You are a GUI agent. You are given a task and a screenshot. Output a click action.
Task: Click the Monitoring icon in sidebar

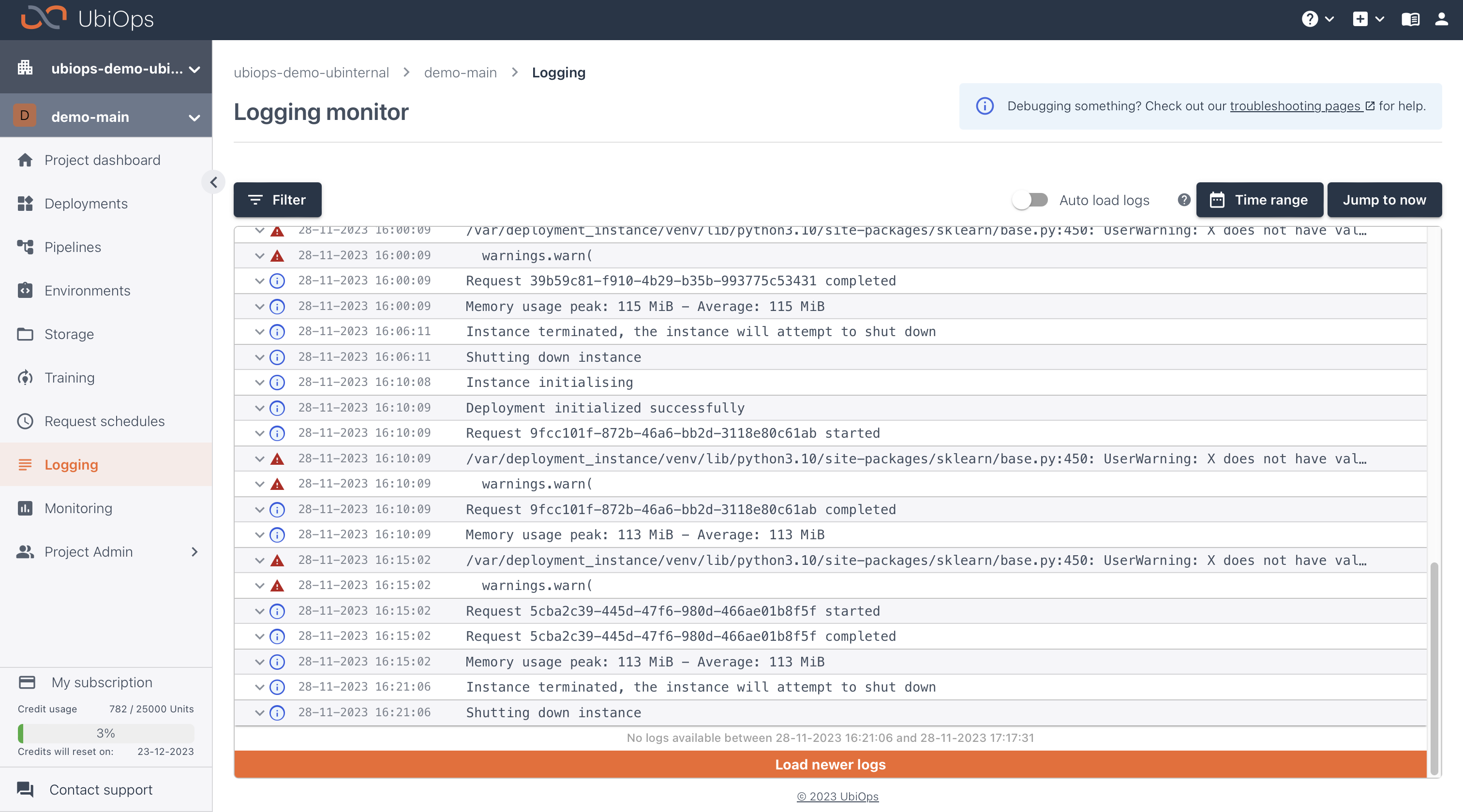coord(26,507)
